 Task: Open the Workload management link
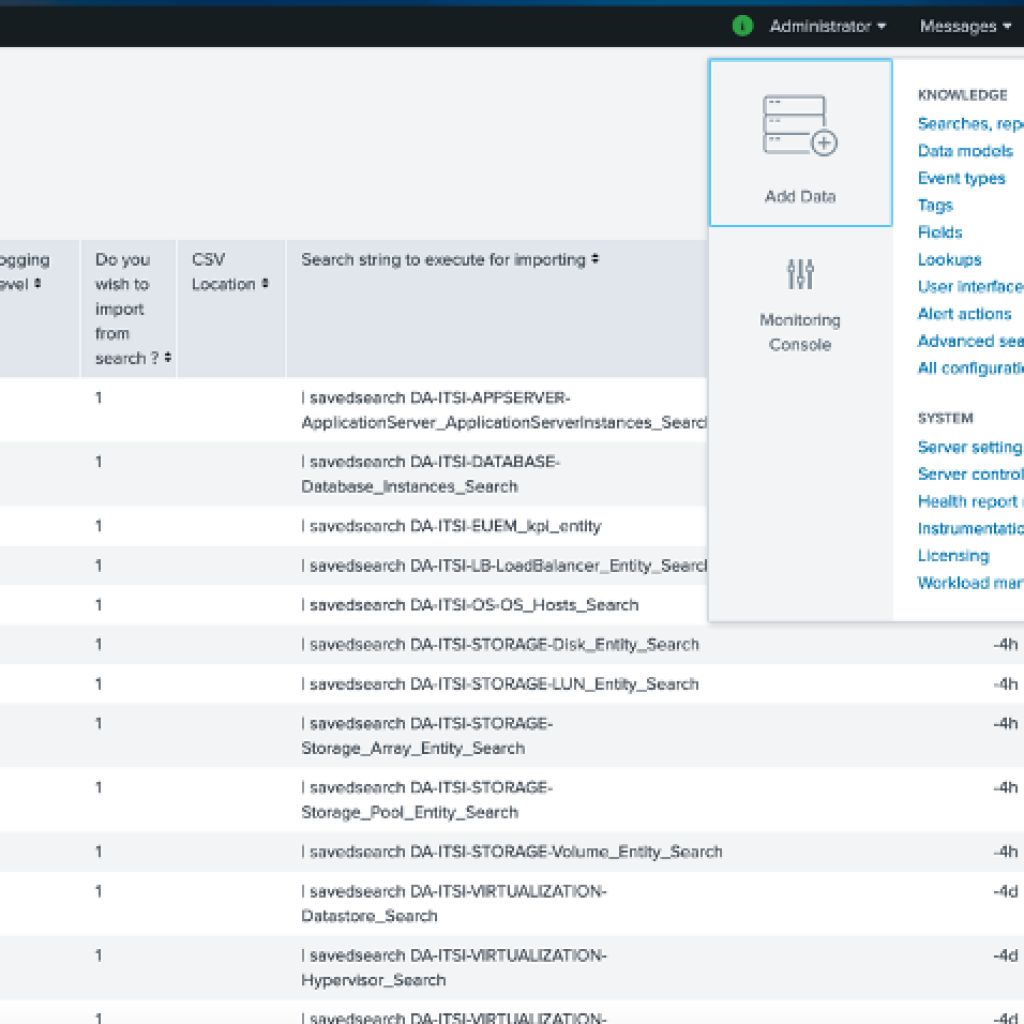(x=970, y=583)
